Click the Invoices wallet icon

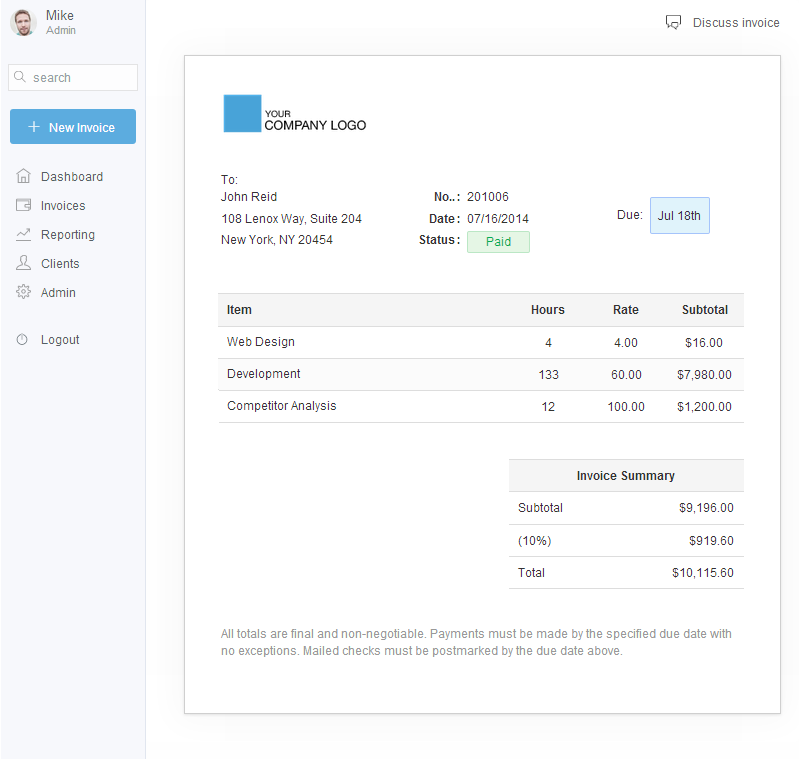23,205
